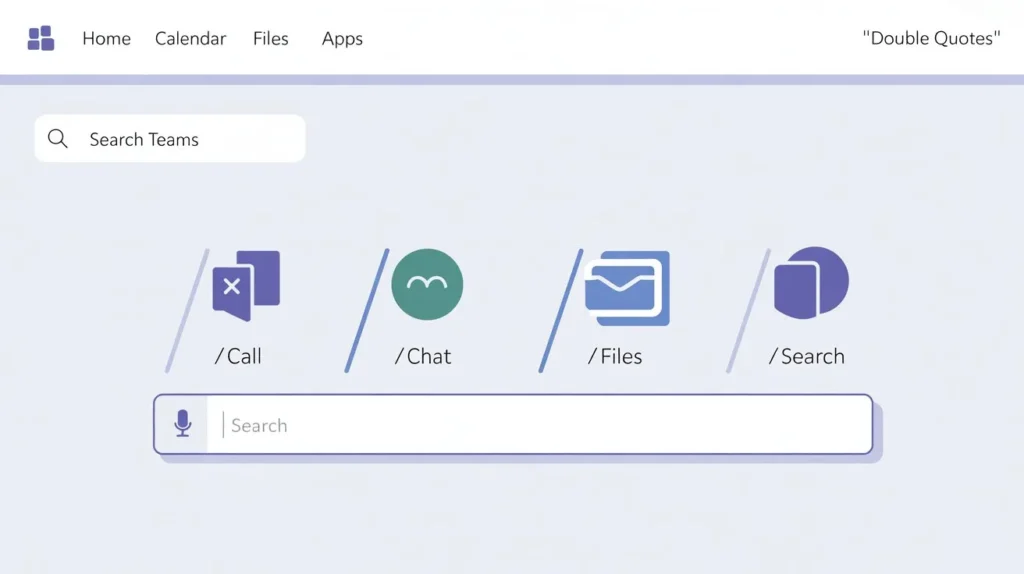
Task: Select the green Chat command icon
Action: pos(427,284)
